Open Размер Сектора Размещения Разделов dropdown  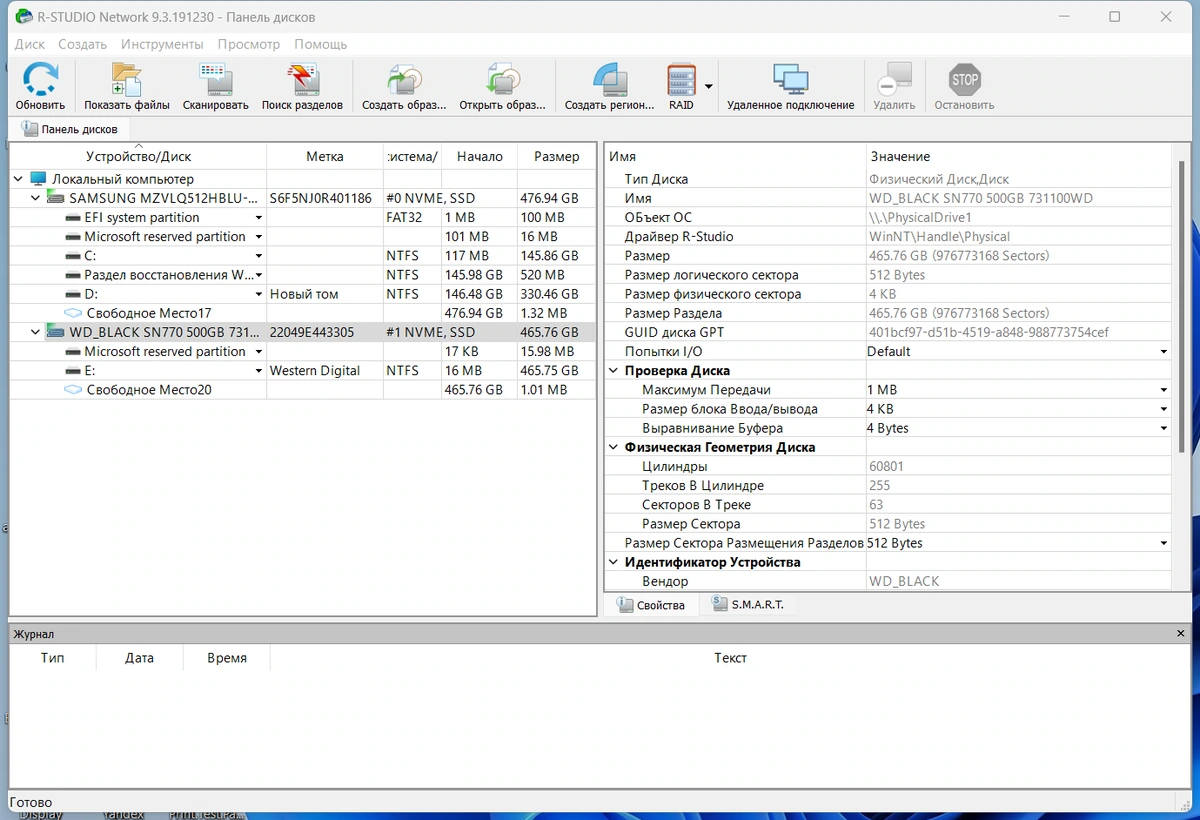[x=1164, y=543]
